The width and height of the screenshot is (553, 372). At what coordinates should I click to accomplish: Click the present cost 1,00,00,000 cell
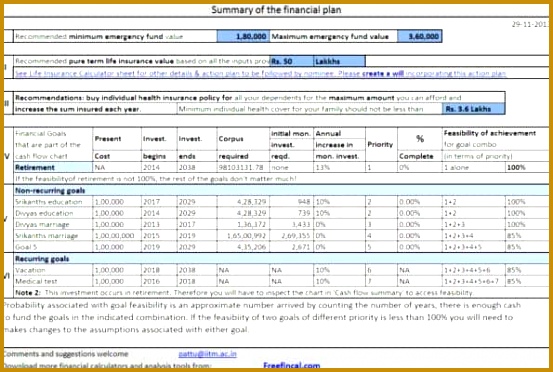point(117,236)
